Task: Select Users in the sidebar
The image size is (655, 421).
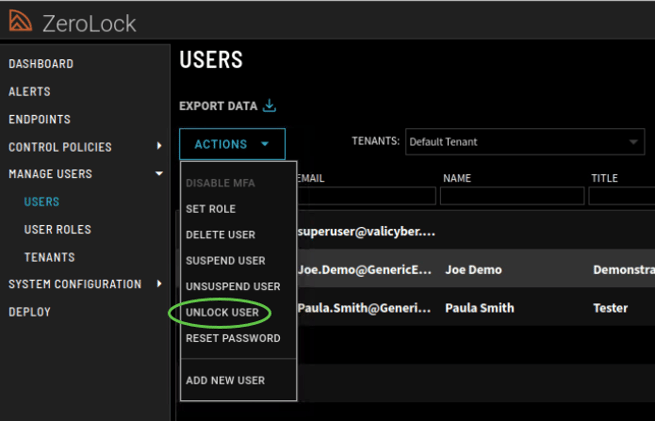Action: (x=42, y=202)
